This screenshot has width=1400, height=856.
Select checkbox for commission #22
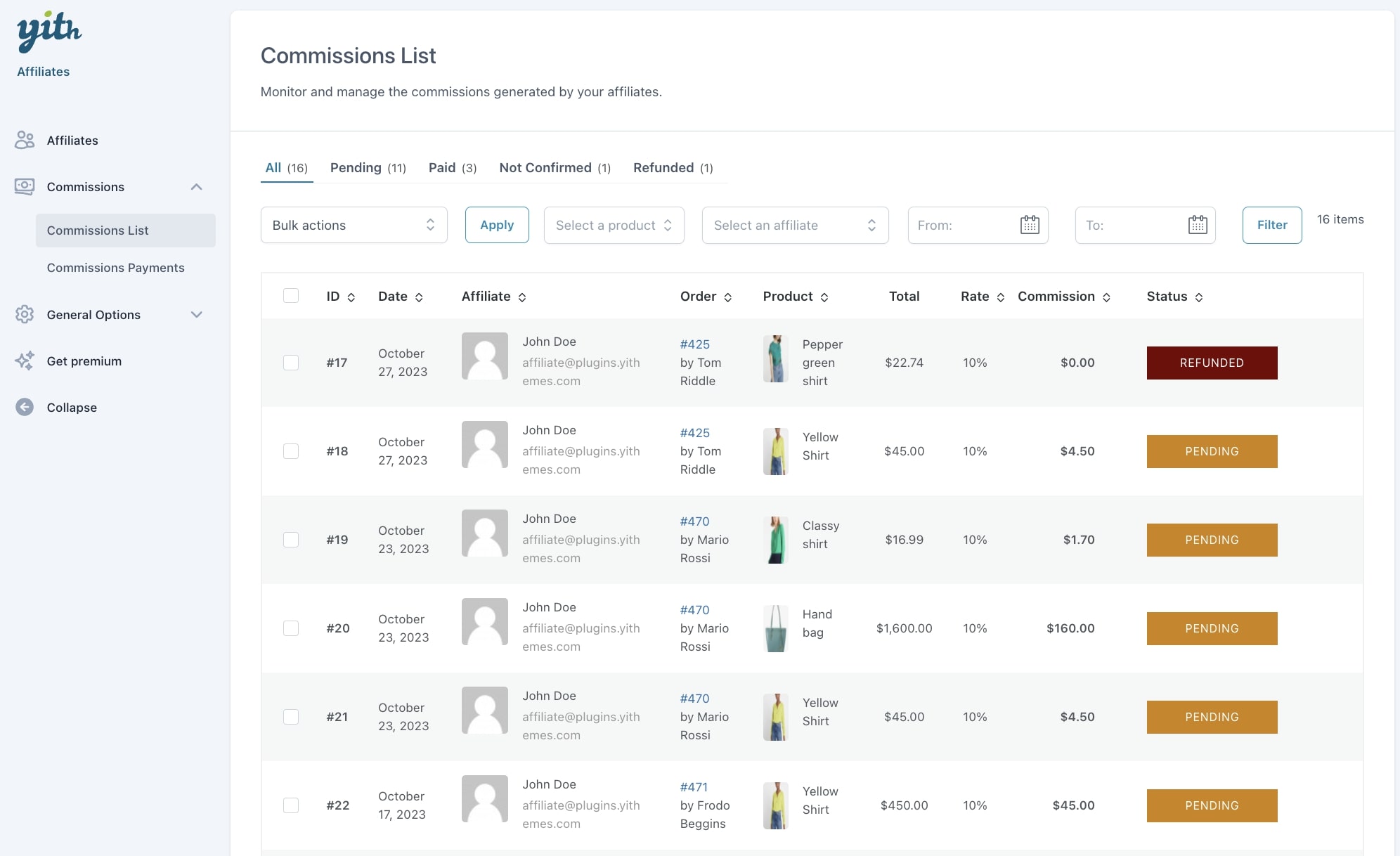coord(291,805)
